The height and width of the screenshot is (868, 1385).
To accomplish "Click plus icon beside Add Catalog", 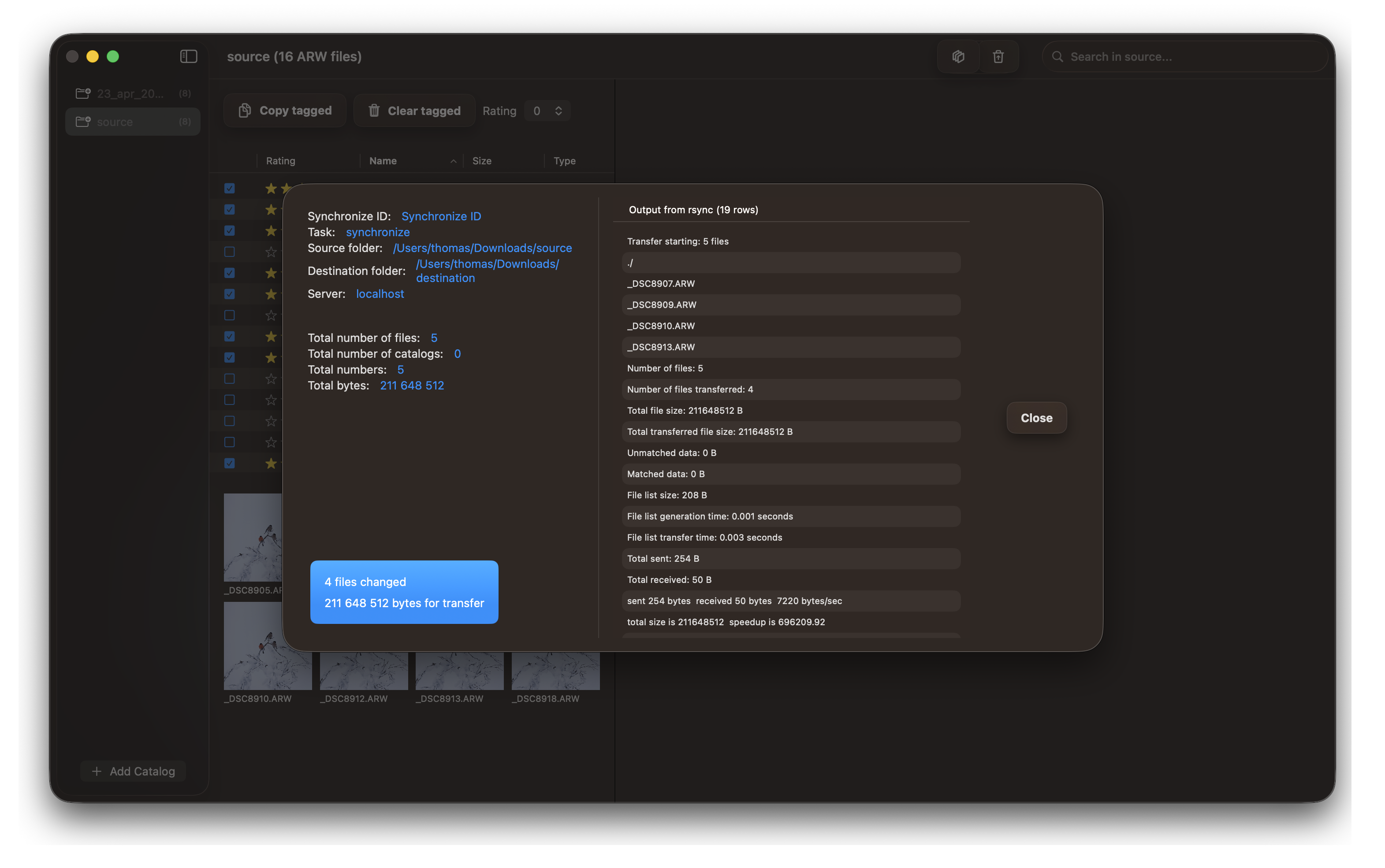I will 97,771.
